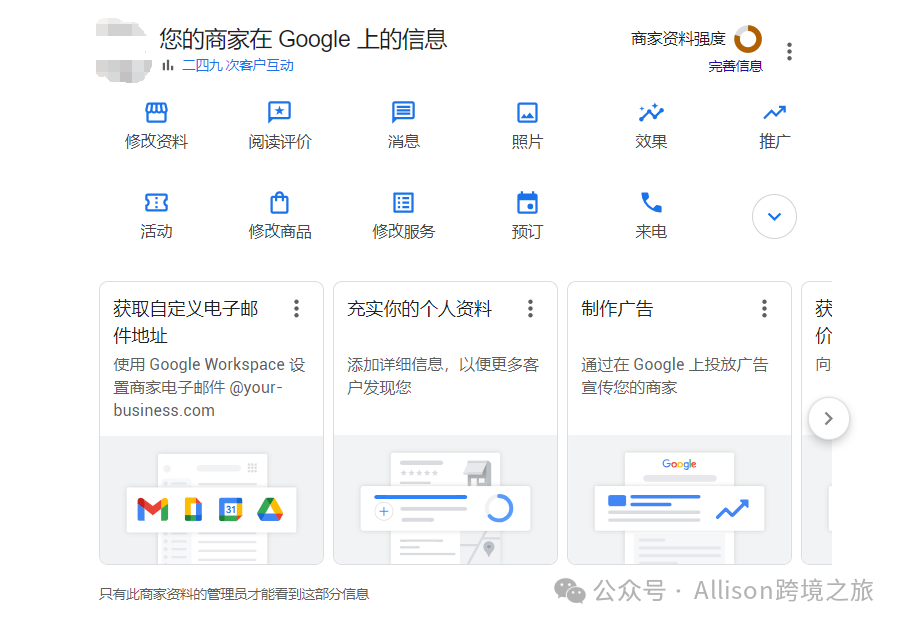
Task: Open 二四九 次客户互动 link
Action: (238, 66)
